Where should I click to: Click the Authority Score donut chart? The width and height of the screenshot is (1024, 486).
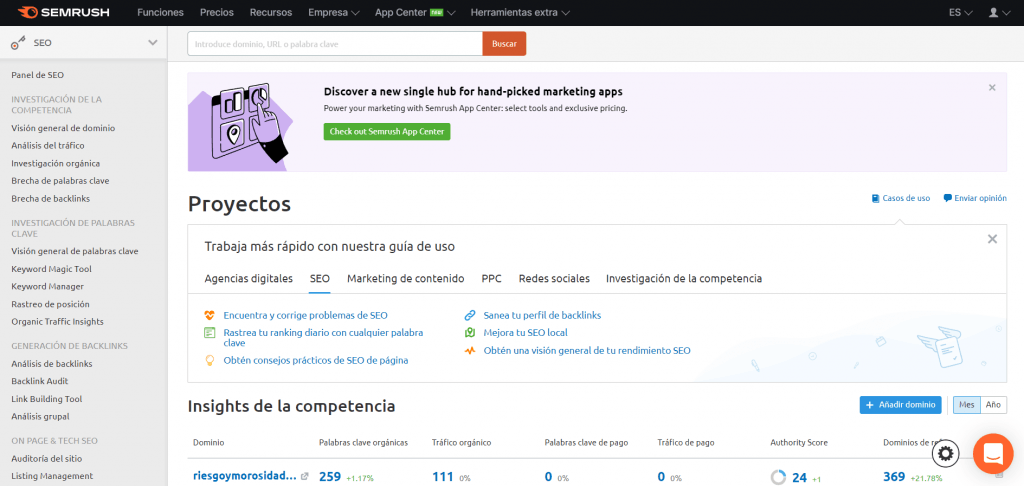tap(778, 478)
